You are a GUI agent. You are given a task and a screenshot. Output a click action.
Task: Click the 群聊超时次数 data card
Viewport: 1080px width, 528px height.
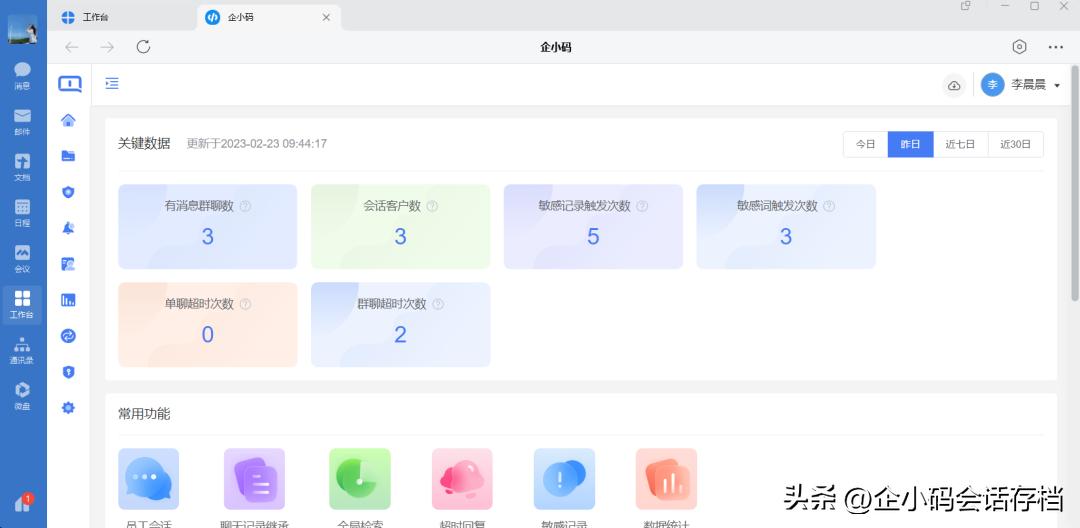pos(400,324)
